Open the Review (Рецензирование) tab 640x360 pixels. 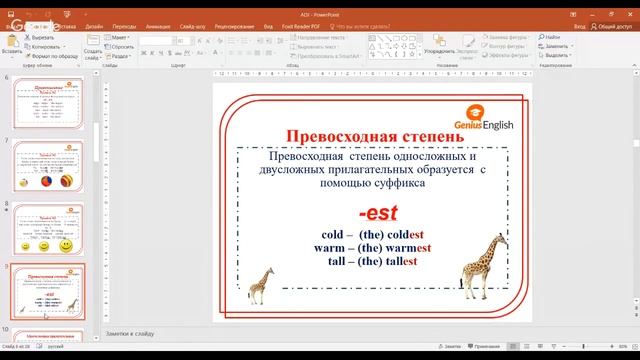click(x=234, y=27)
